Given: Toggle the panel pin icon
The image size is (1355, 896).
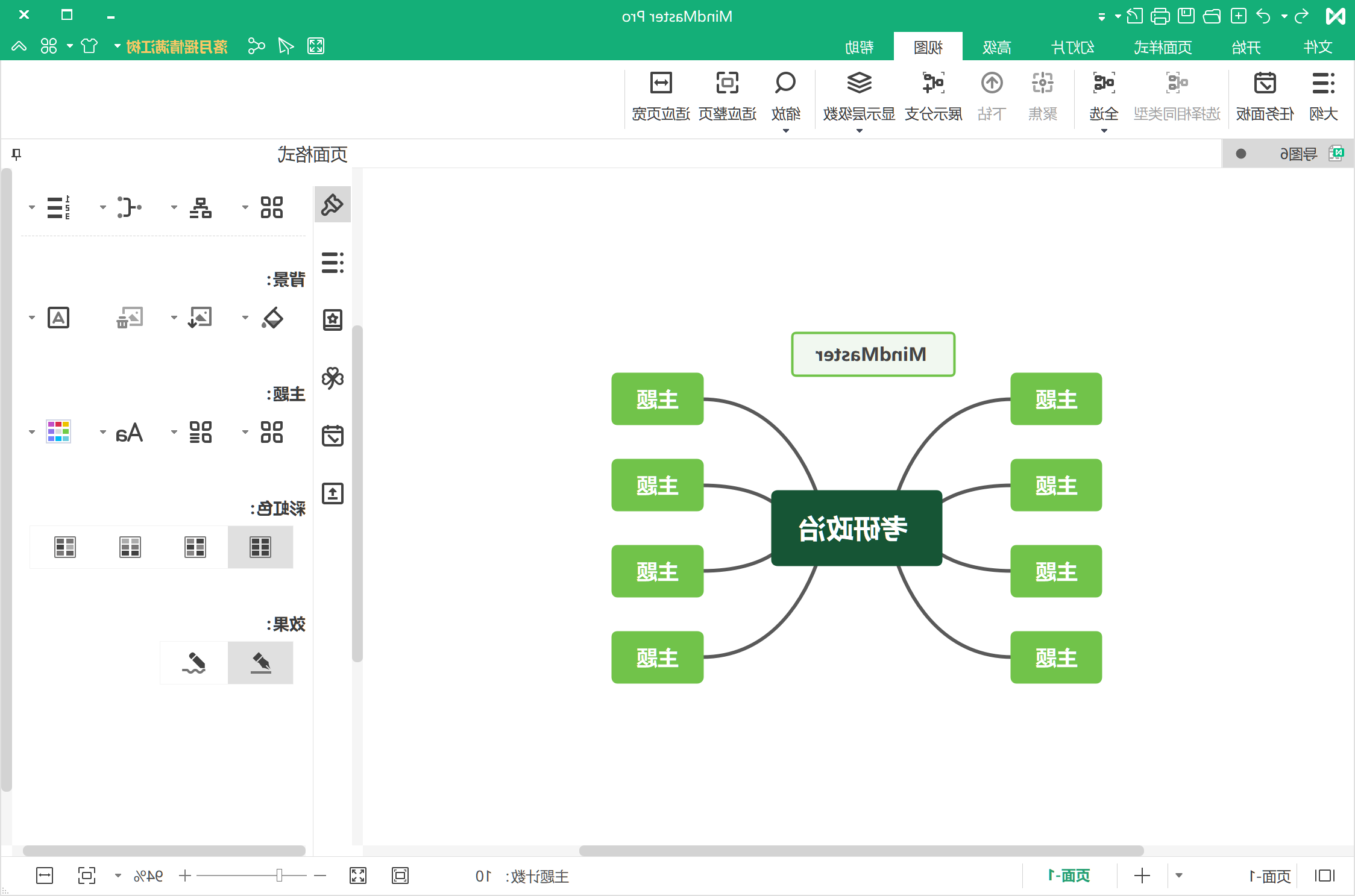Looking at the screenshot, I should click(16, 154).
